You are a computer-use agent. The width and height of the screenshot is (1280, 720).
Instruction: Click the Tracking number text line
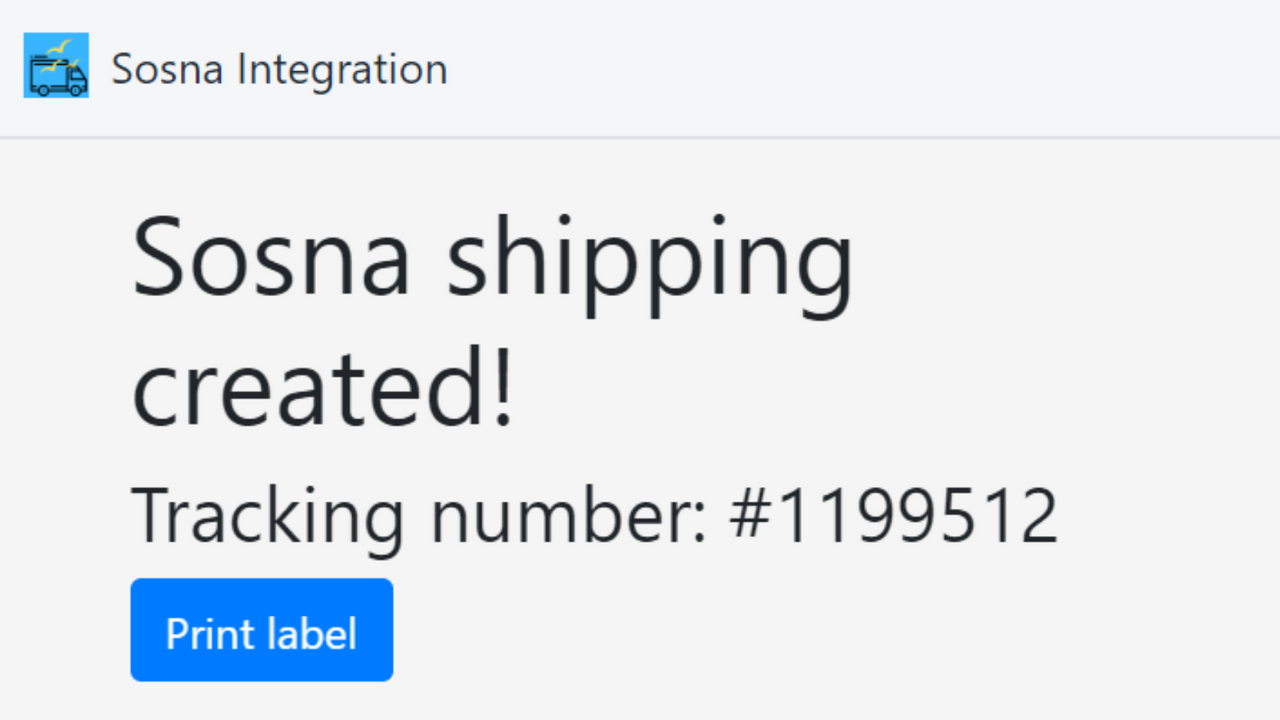pos(595,515)
